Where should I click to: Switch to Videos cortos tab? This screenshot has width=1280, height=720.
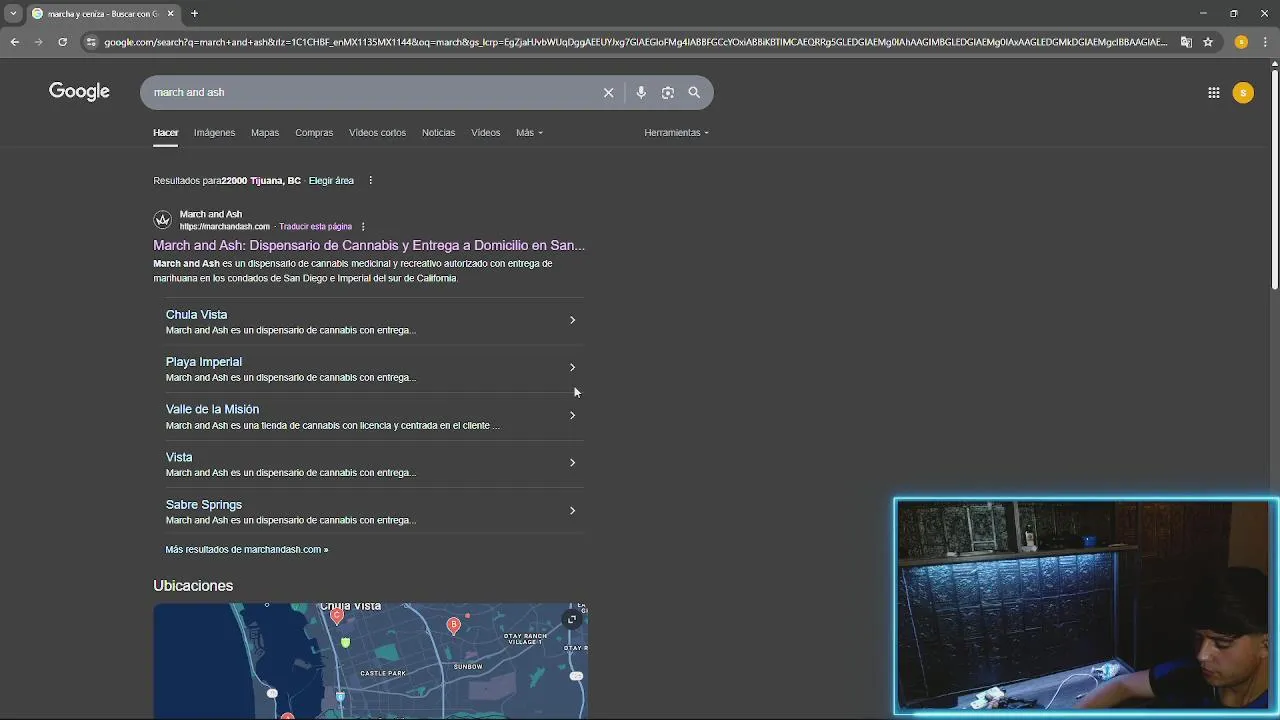click(377, 132)
